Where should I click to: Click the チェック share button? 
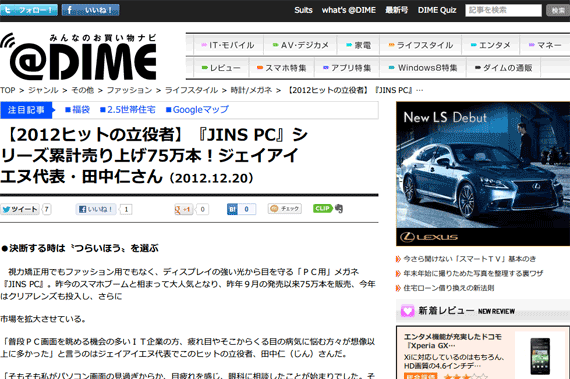click(x=285, y=209)
